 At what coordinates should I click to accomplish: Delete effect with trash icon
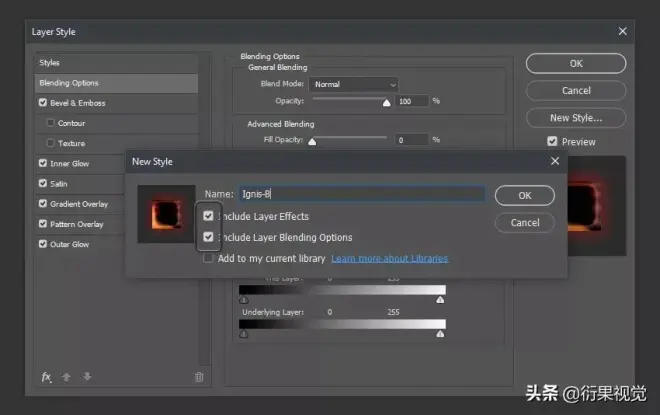(x=199, y=377)
